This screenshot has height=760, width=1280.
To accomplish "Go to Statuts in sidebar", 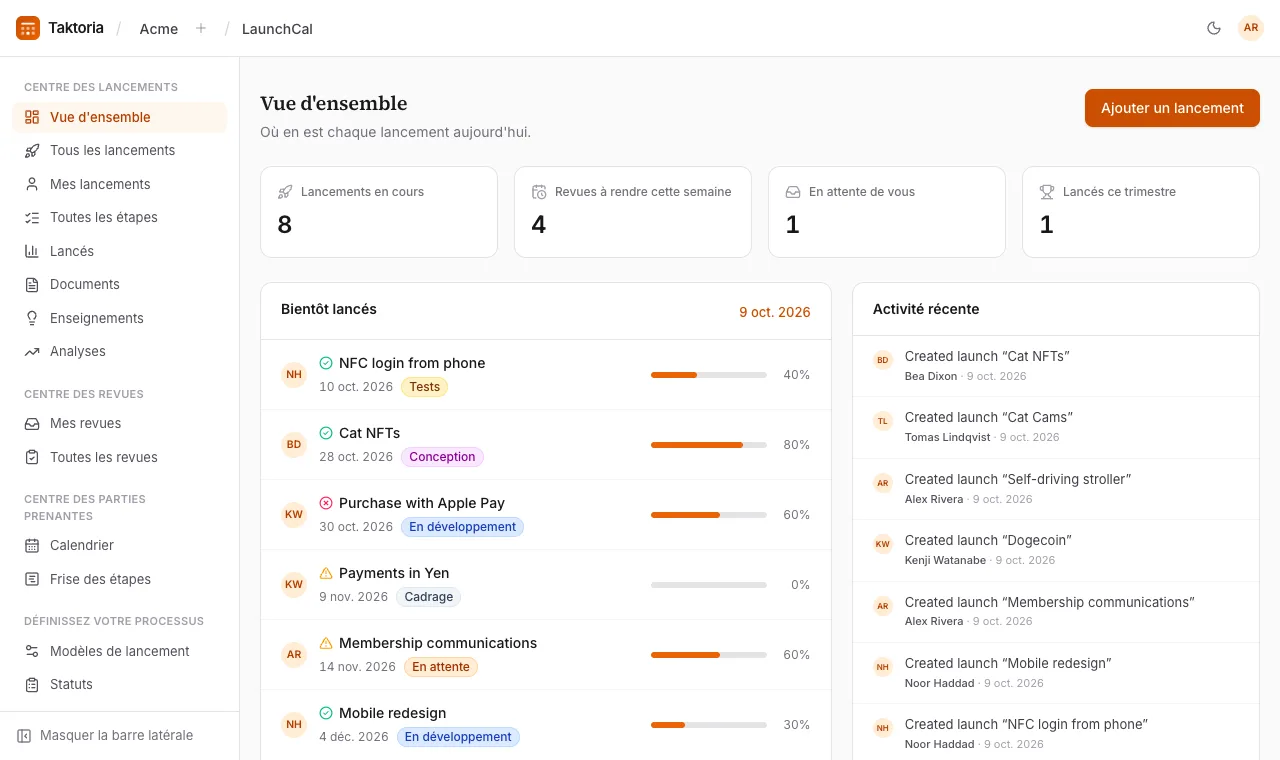I will [x=120, y=684].
